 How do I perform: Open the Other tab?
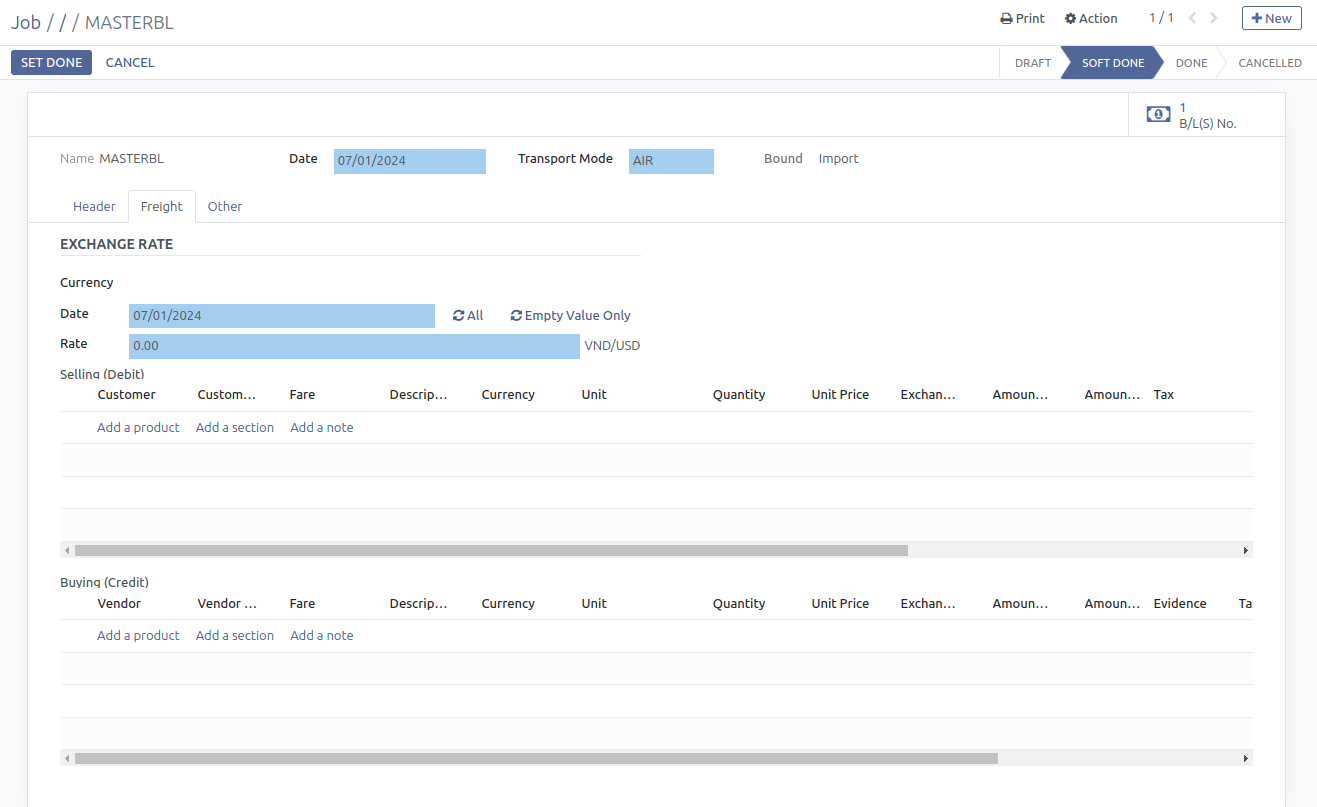[225, 207]
